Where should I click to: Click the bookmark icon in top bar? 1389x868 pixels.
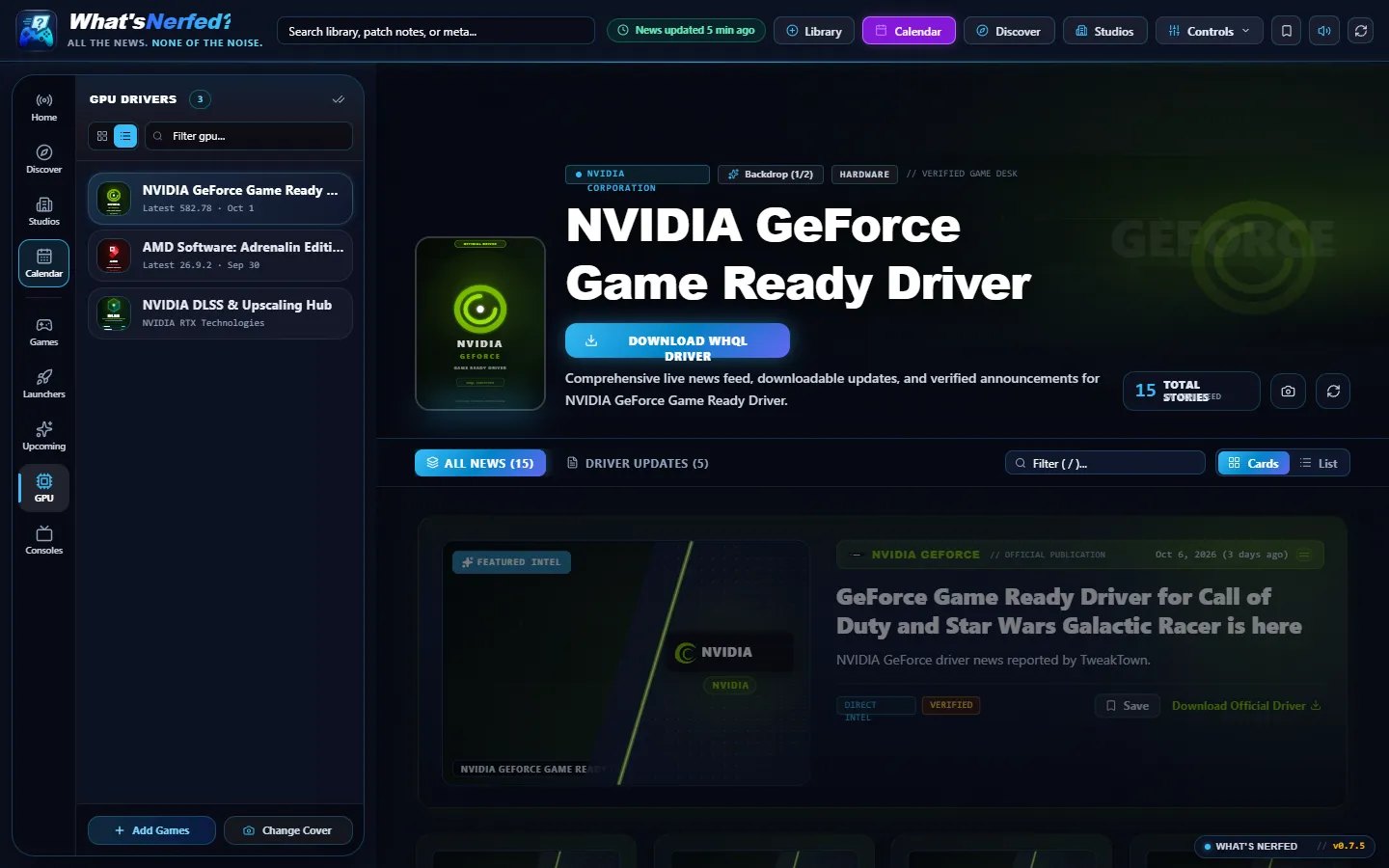tap(1286, 31)
